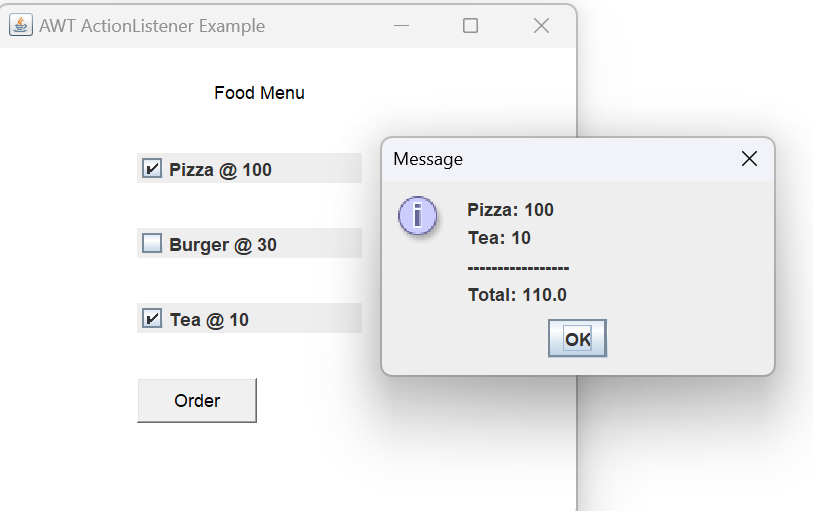The image size is (813, 511).
Task: Click the Pizza: 100 line in dialog
Action: click(510, 210)
